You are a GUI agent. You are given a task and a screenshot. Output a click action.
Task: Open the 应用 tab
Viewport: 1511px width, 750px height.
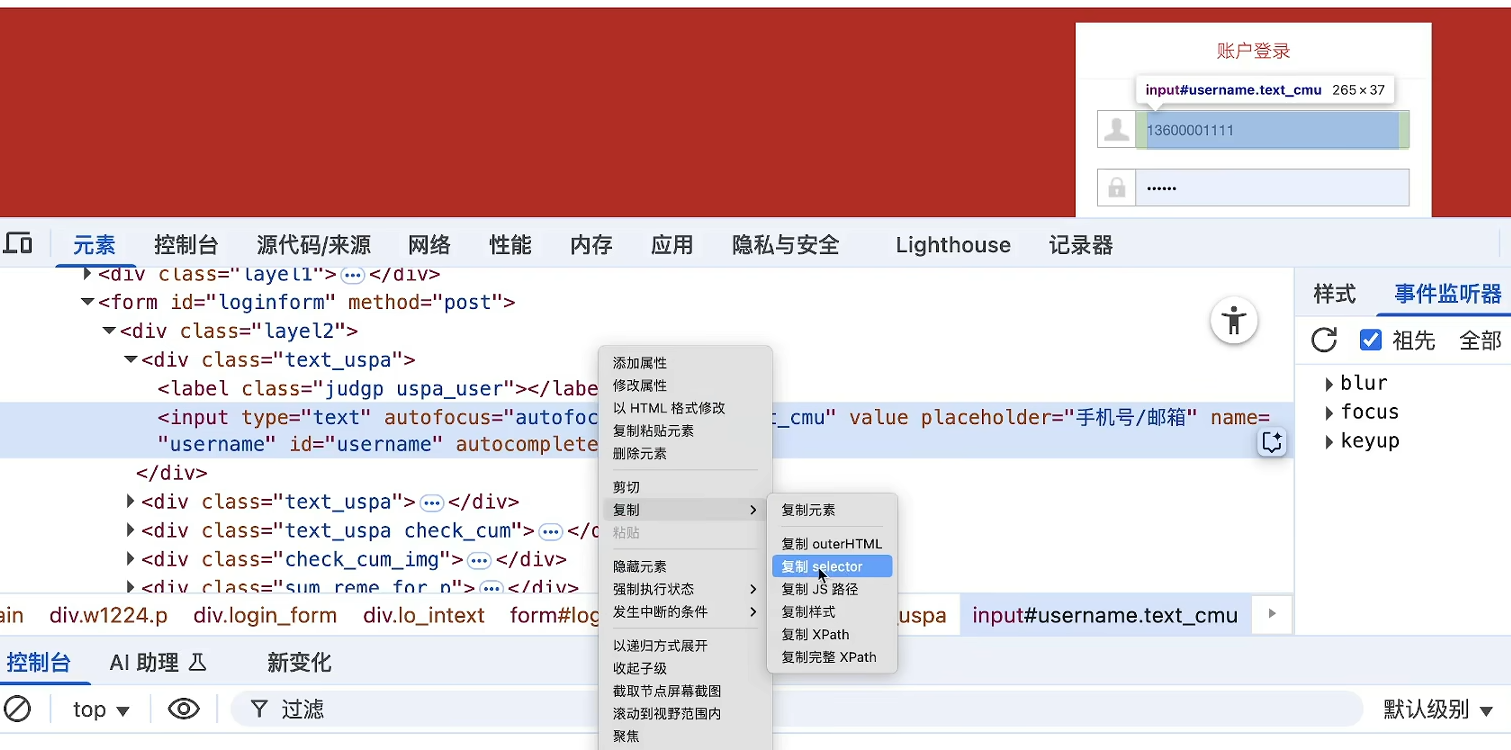(672, 245)
